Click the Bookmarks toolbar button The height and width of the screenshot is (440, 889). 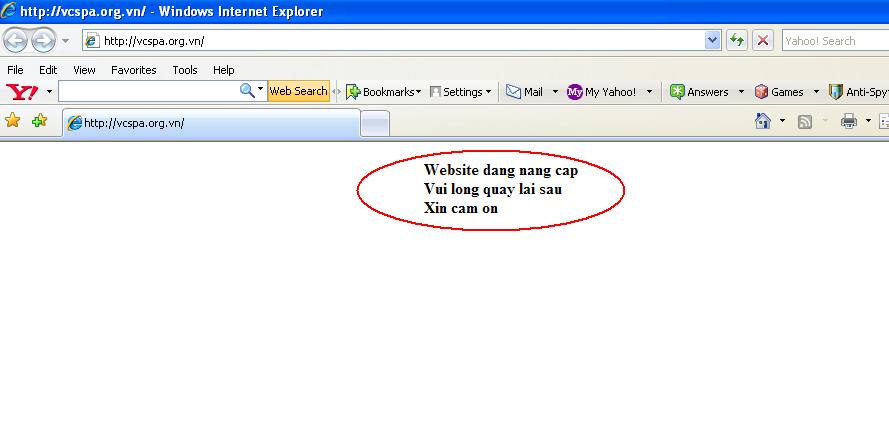click(x=383, y=92)
